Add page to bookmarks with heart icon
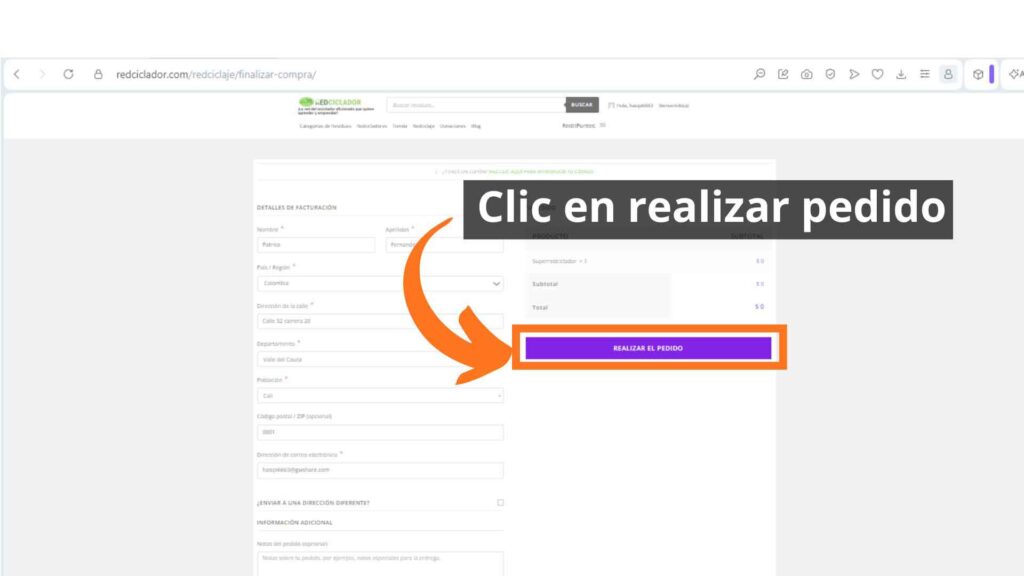Screen dimensions: 1024x576 point(878,74)
